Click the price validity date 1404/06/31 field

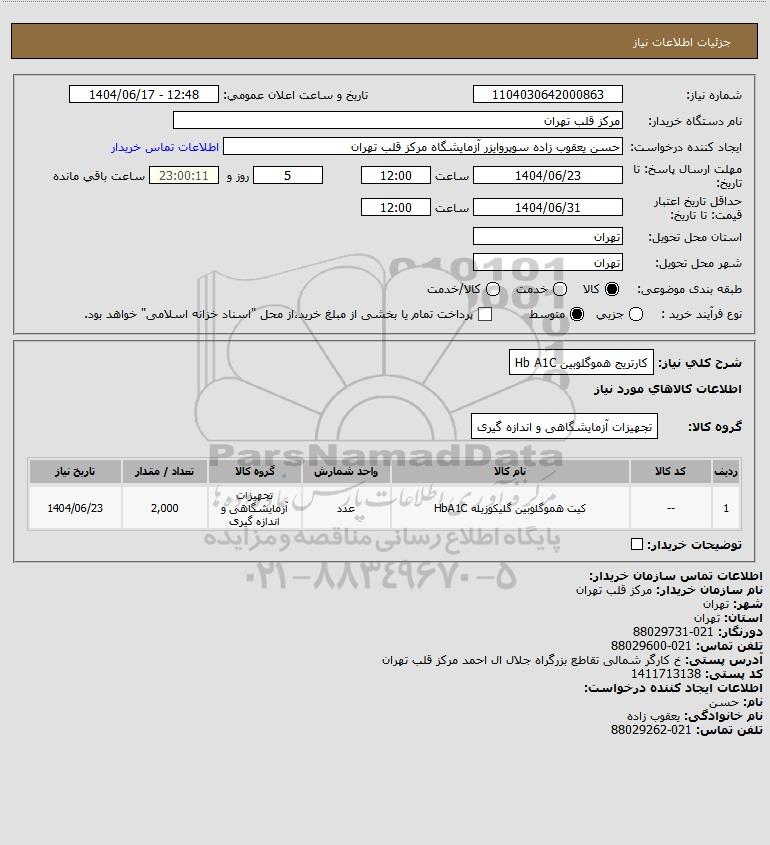(547, 207)
